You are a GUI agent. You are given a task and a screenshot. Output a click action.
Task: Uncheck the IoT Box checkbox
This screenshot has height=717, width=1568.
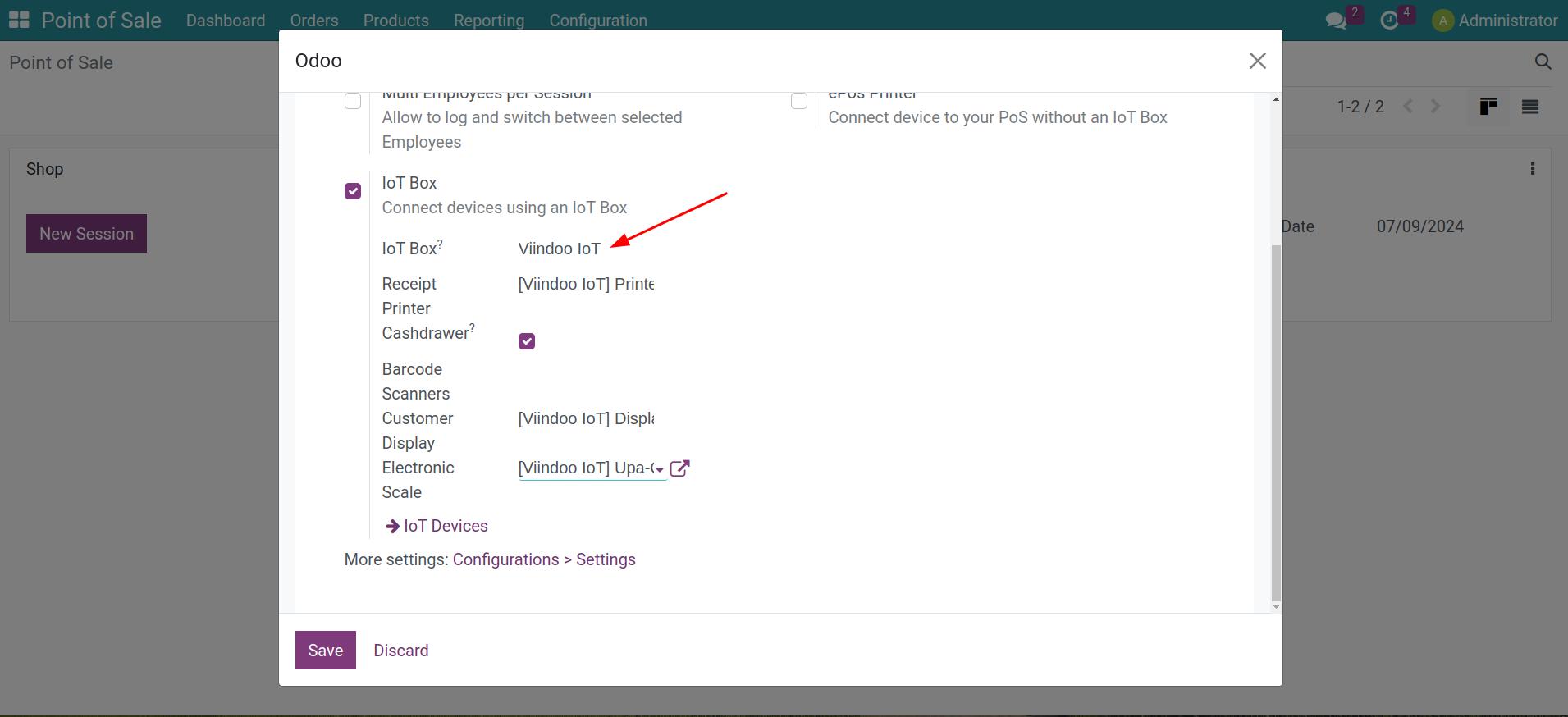click(353, 191)
